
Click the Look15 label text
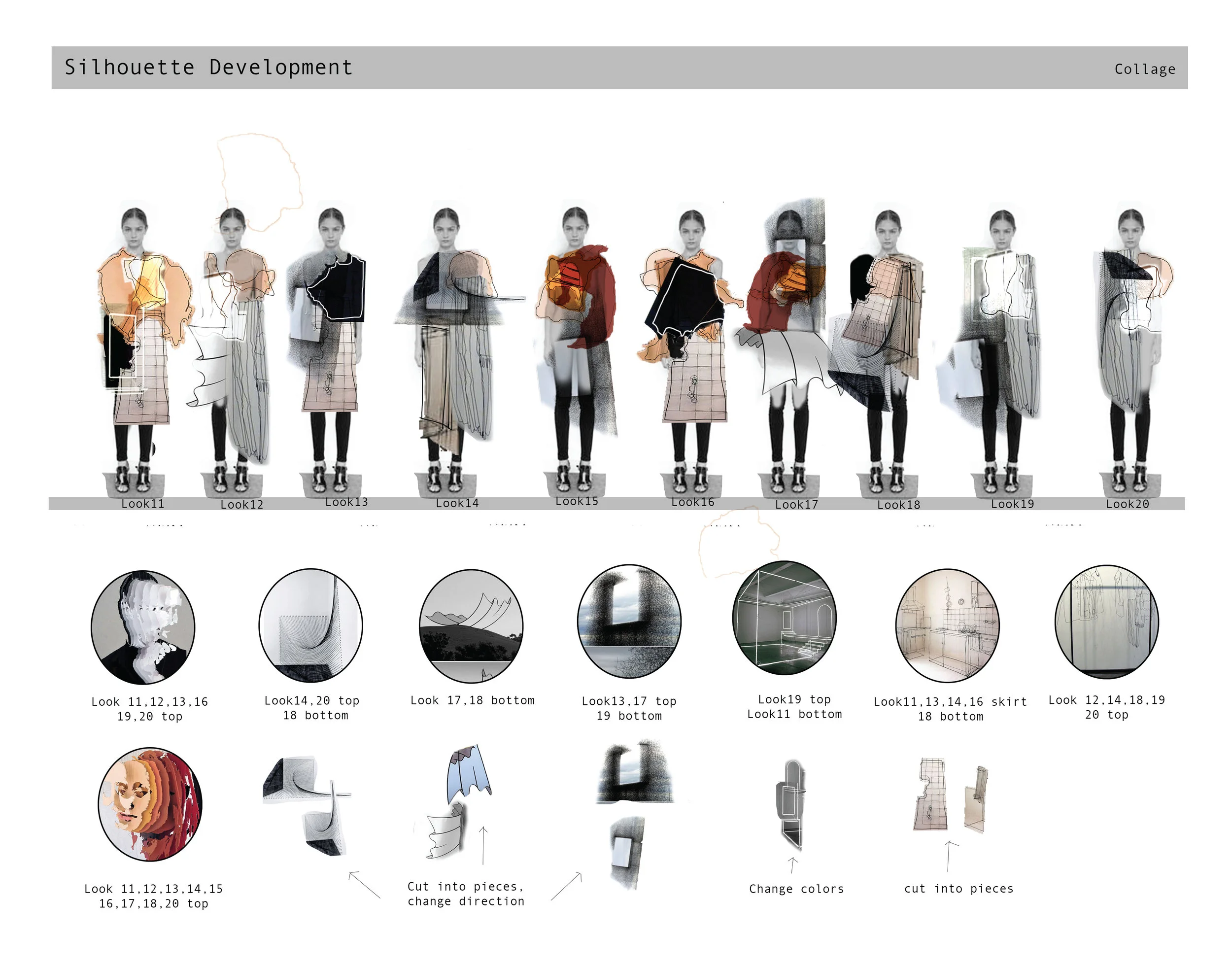(x=577, y=501)
